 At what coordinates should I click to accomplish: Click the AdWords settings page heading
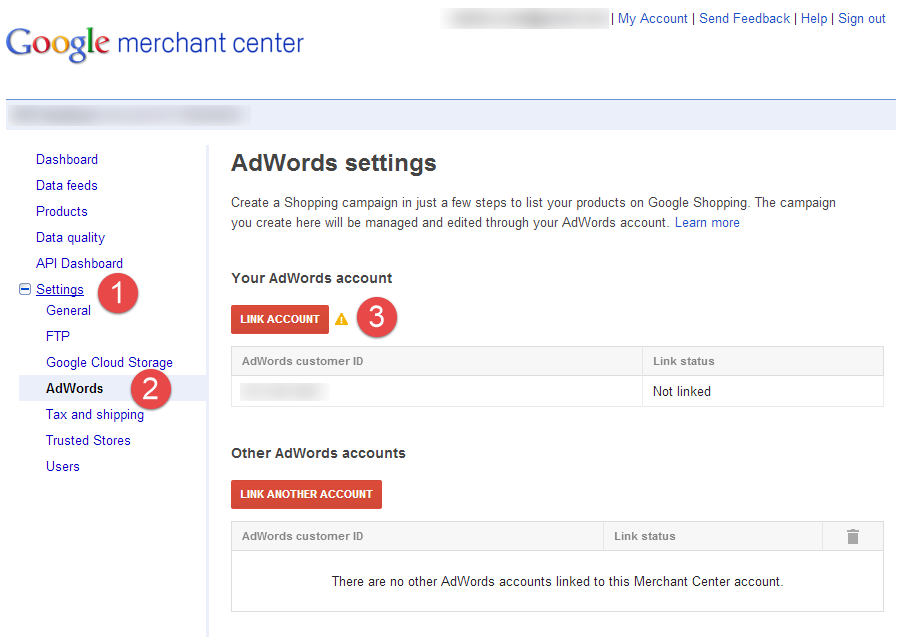334,163
